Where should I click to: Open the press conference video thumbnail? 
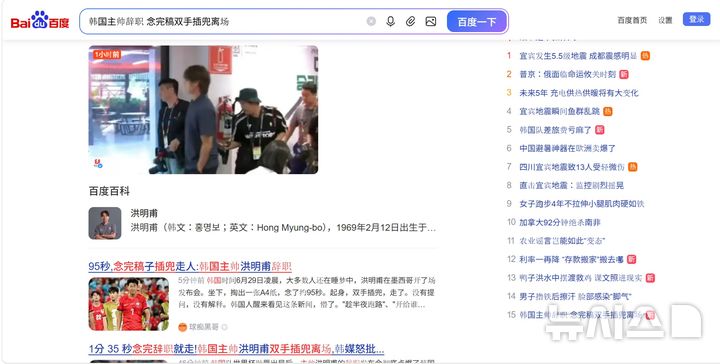[x=203, y=109]
